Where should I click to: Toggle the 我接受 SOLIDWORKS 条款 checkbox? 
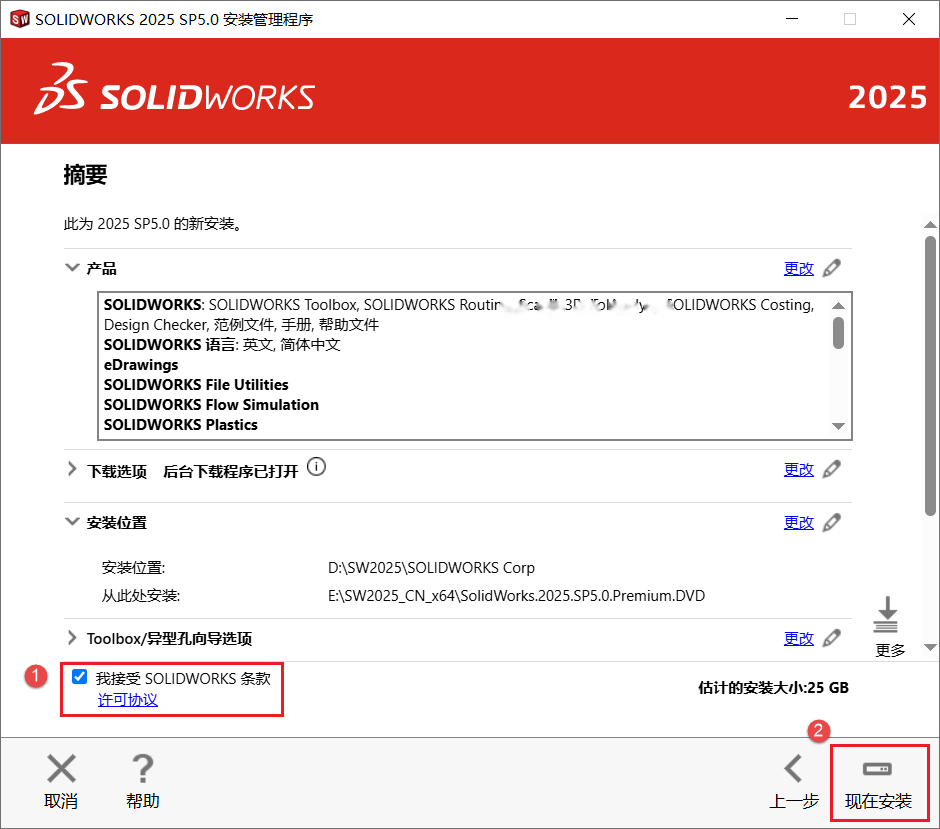click(x=79, y=677)
